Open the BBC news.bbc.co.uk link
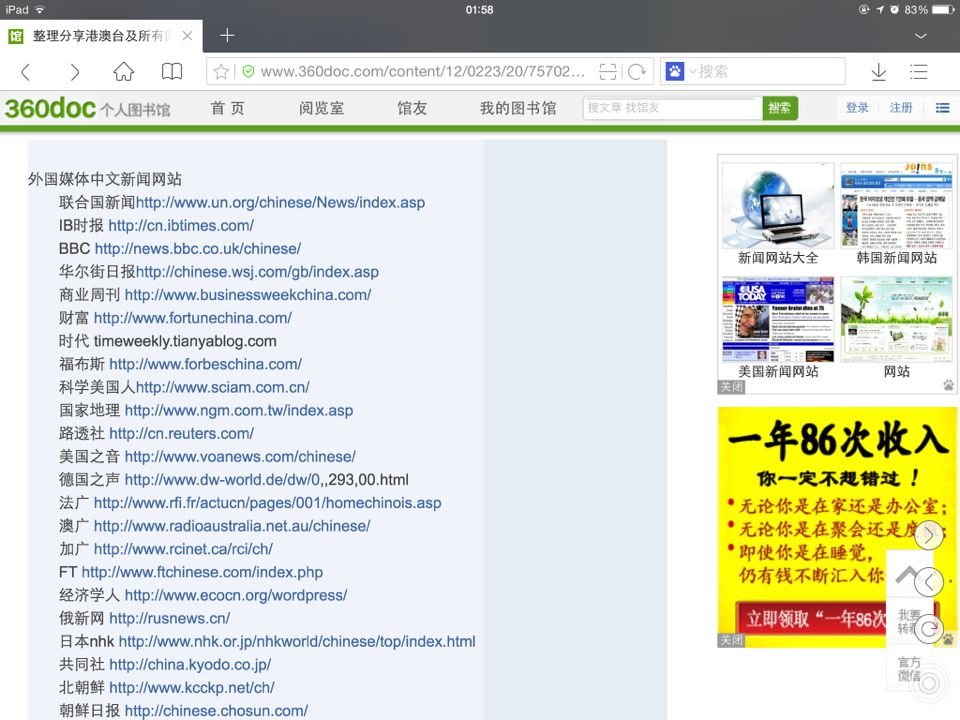 198,249
